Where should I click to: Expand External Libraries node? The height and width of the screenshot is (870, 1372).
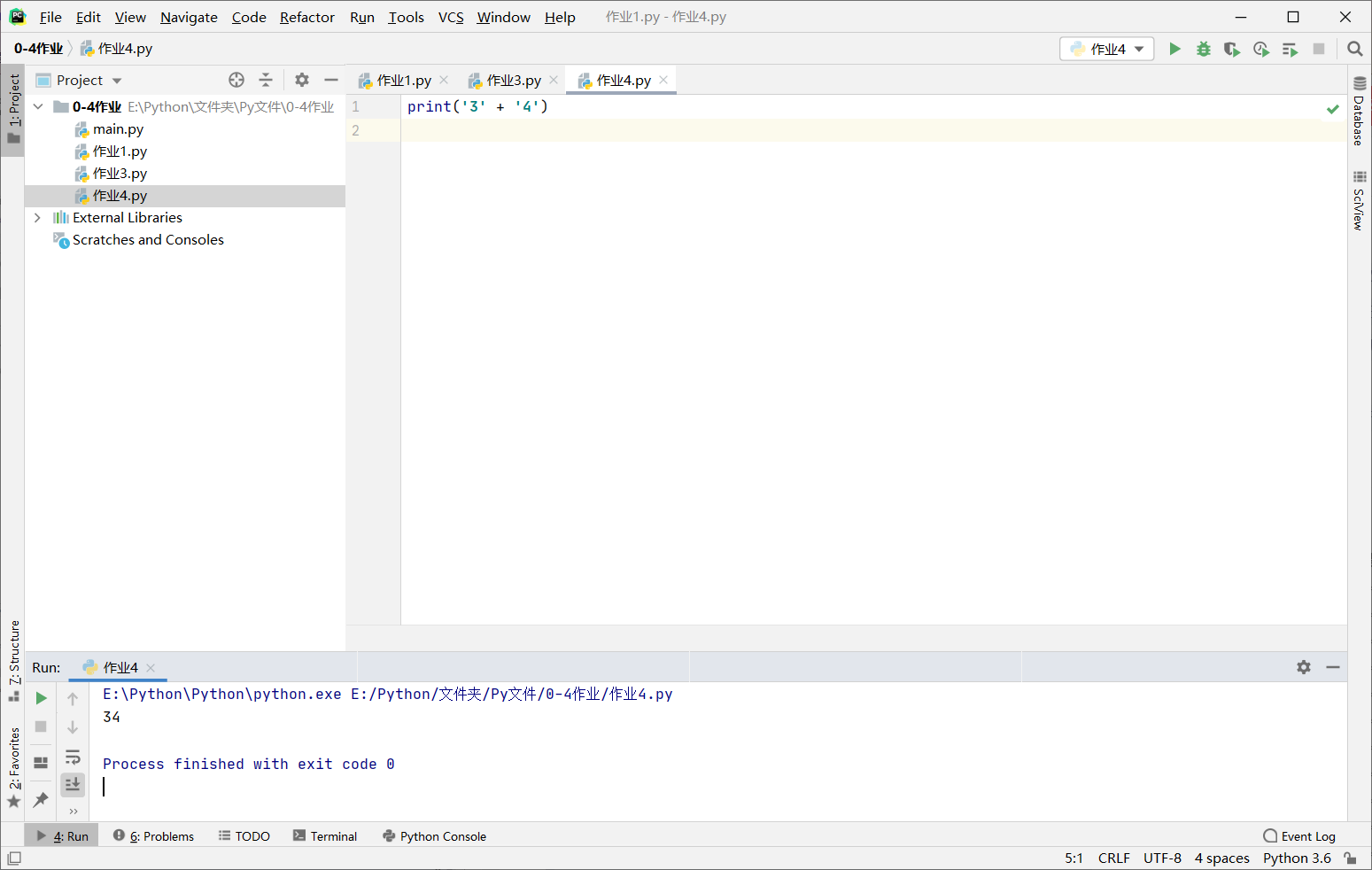point(37,217)
